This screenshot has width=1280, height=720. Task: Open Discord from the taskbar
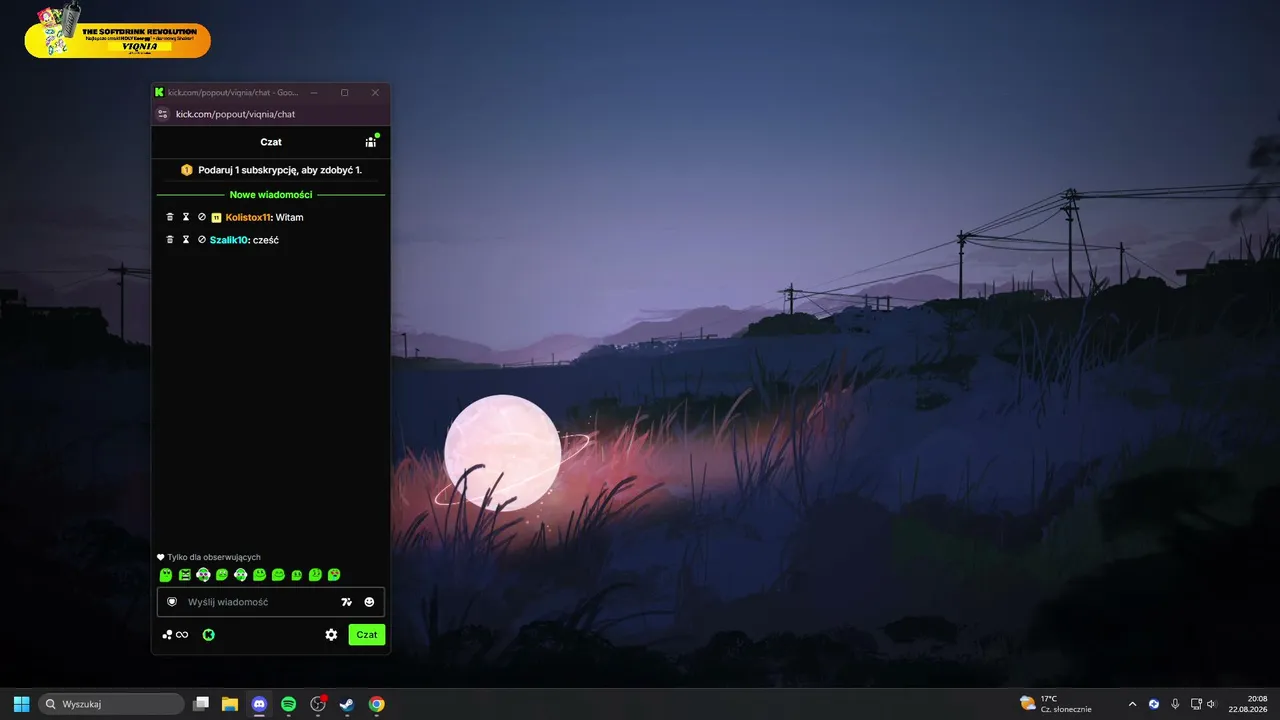[259, 704]
